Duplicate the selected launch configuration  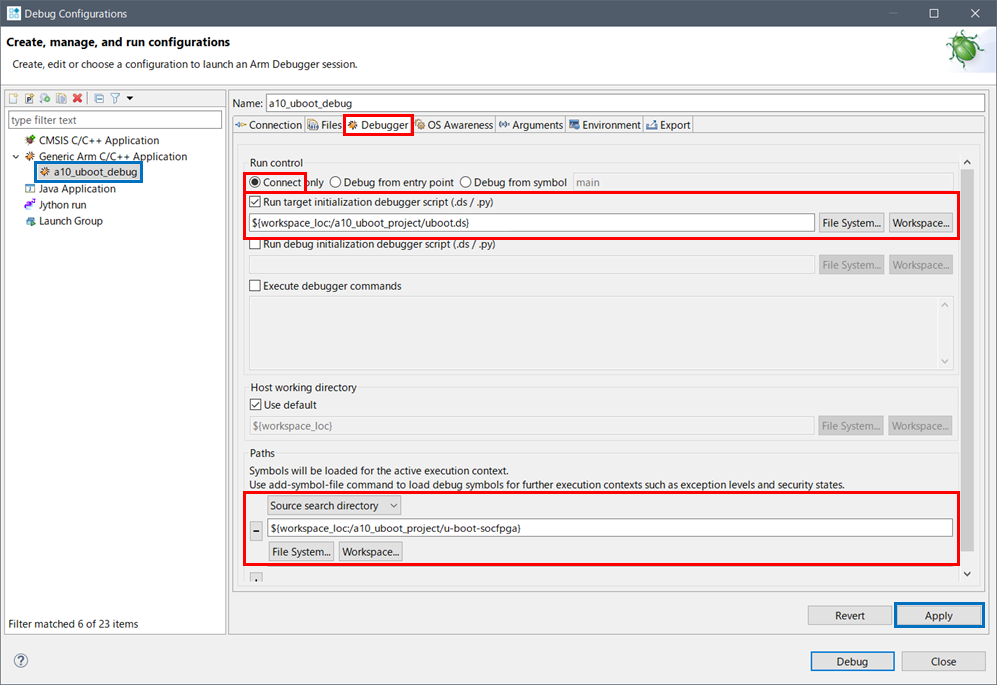pyautogui.click(x=61, y=98)
